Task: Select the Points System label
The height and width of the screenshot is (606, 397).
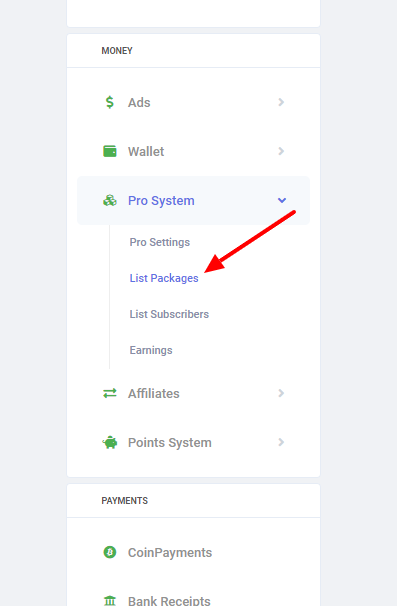Action: (x=170, y=443)
